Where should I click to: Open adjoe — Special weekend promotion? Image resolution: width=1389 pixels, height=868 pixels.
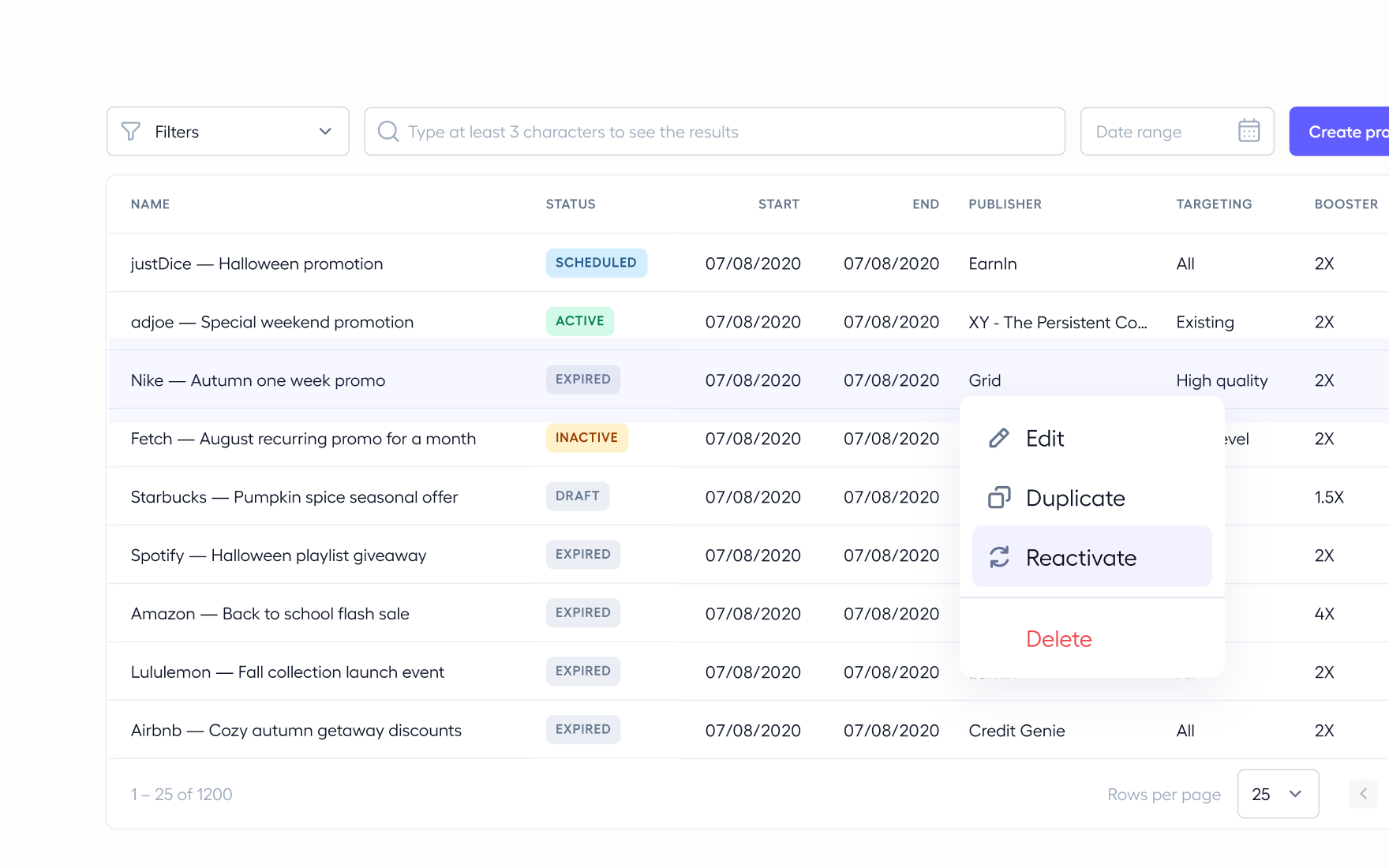tap(272, 322)
